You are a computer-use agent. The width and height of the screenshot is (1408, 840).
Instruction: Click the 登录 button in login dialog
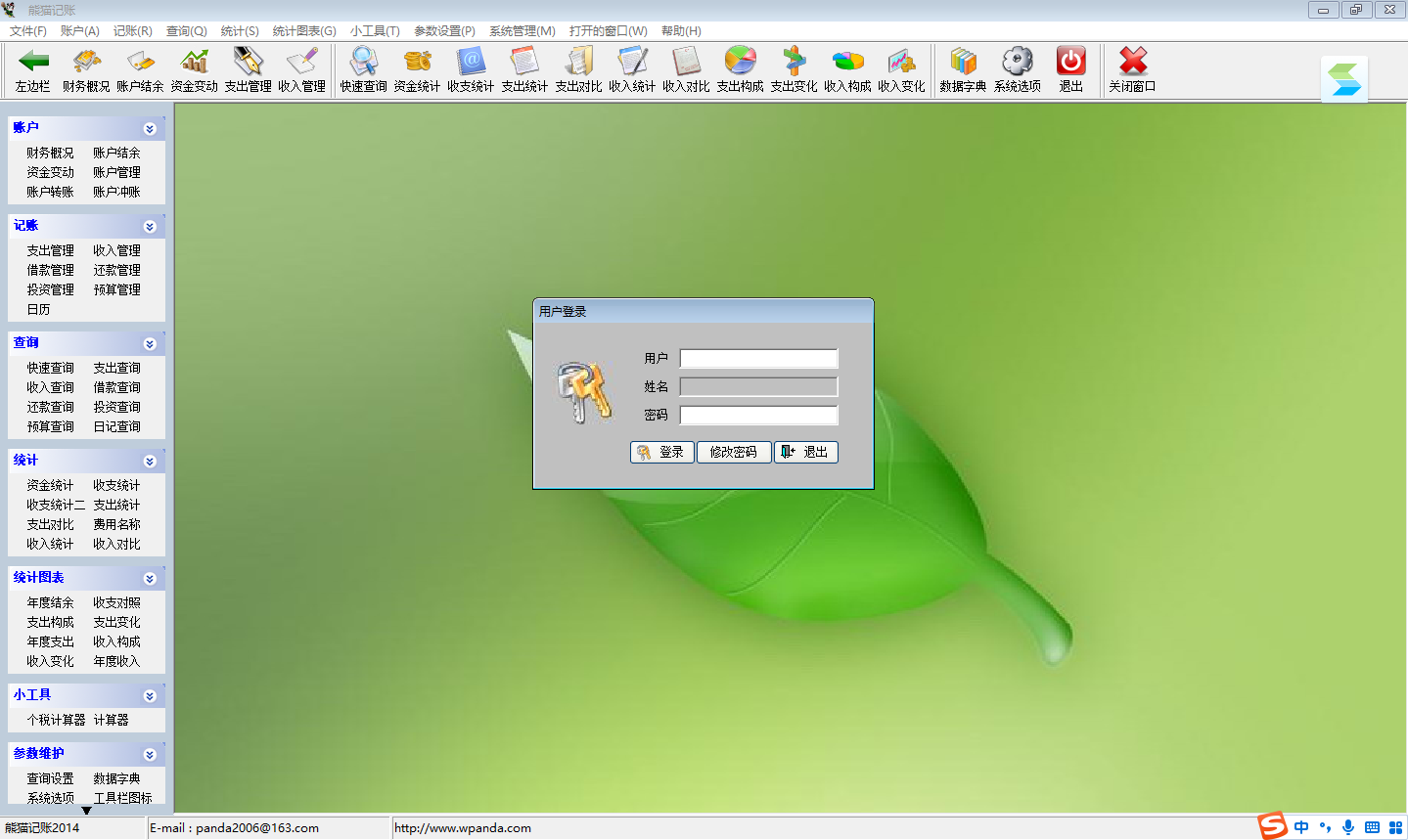click(x=662, y=452)
